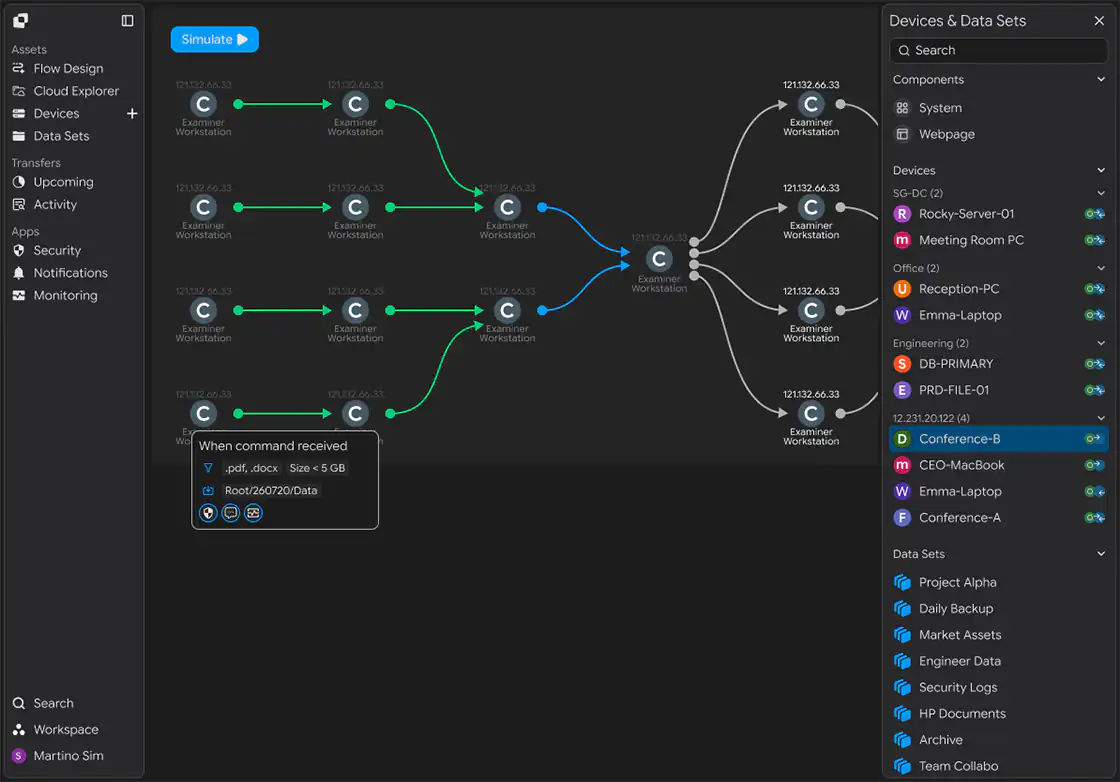Screen dimensions: 1120x782
Task: Click the chat bubble icon in tooltip
Action: (x=231, y=513)
